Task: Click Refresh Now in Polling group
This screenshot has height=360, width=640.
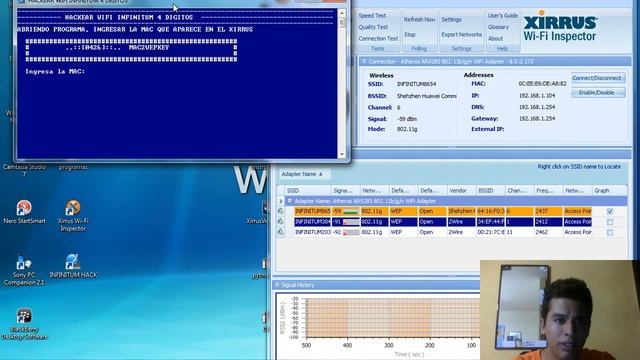Action: point(419,20)
